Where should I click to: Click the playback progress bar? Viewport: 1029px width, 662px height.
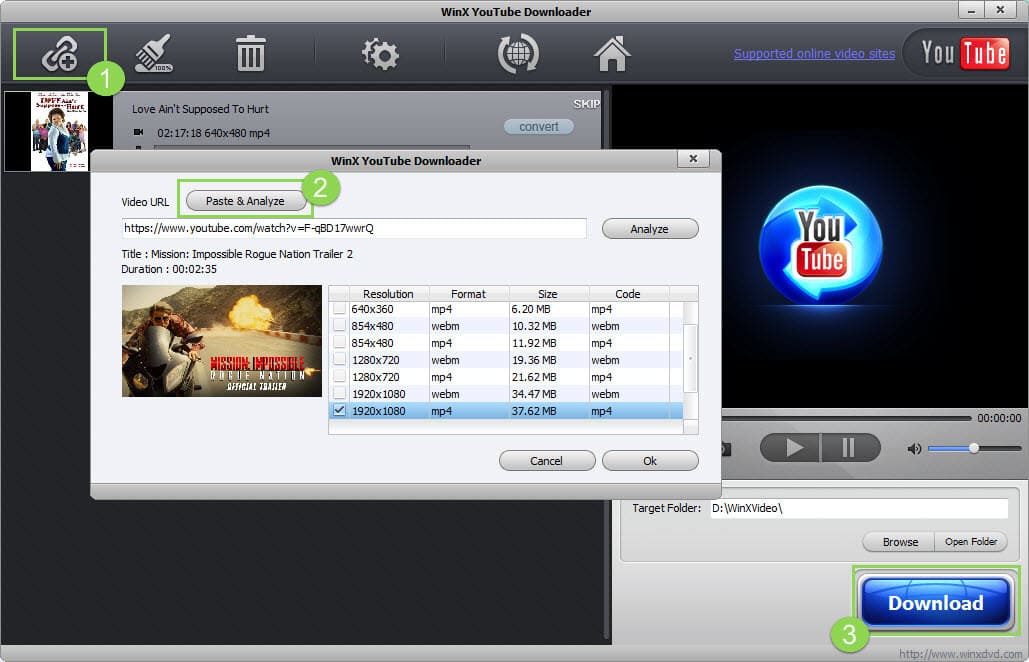tap(846, 418)
